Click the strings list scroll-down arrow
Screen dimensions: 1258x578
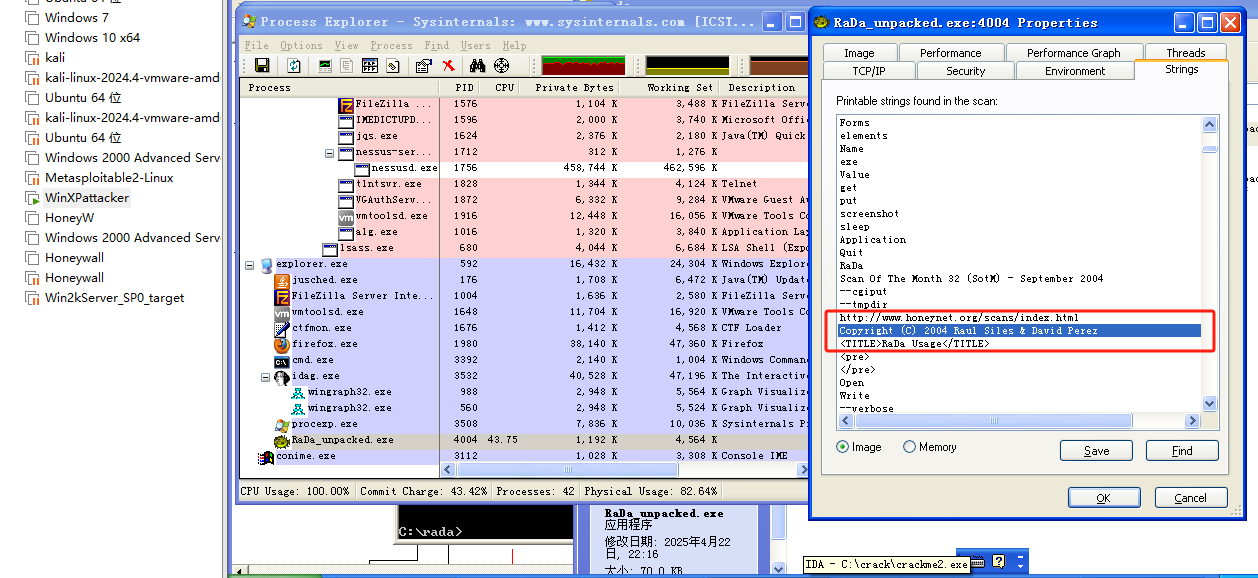(x=1210, y=403)
